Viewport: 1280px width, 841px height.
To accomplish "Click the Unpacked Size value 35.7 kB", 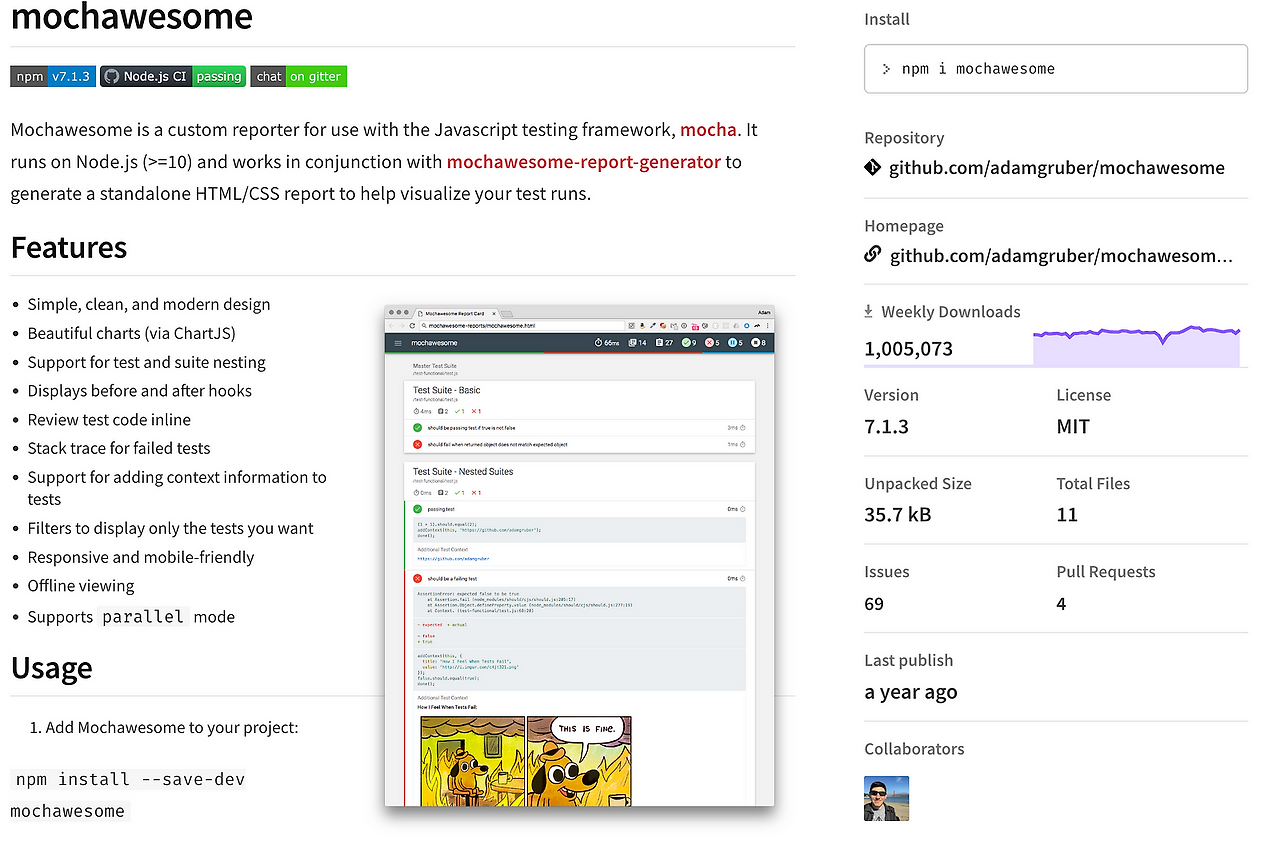I will pyautogui.click(x=898, y=515).
